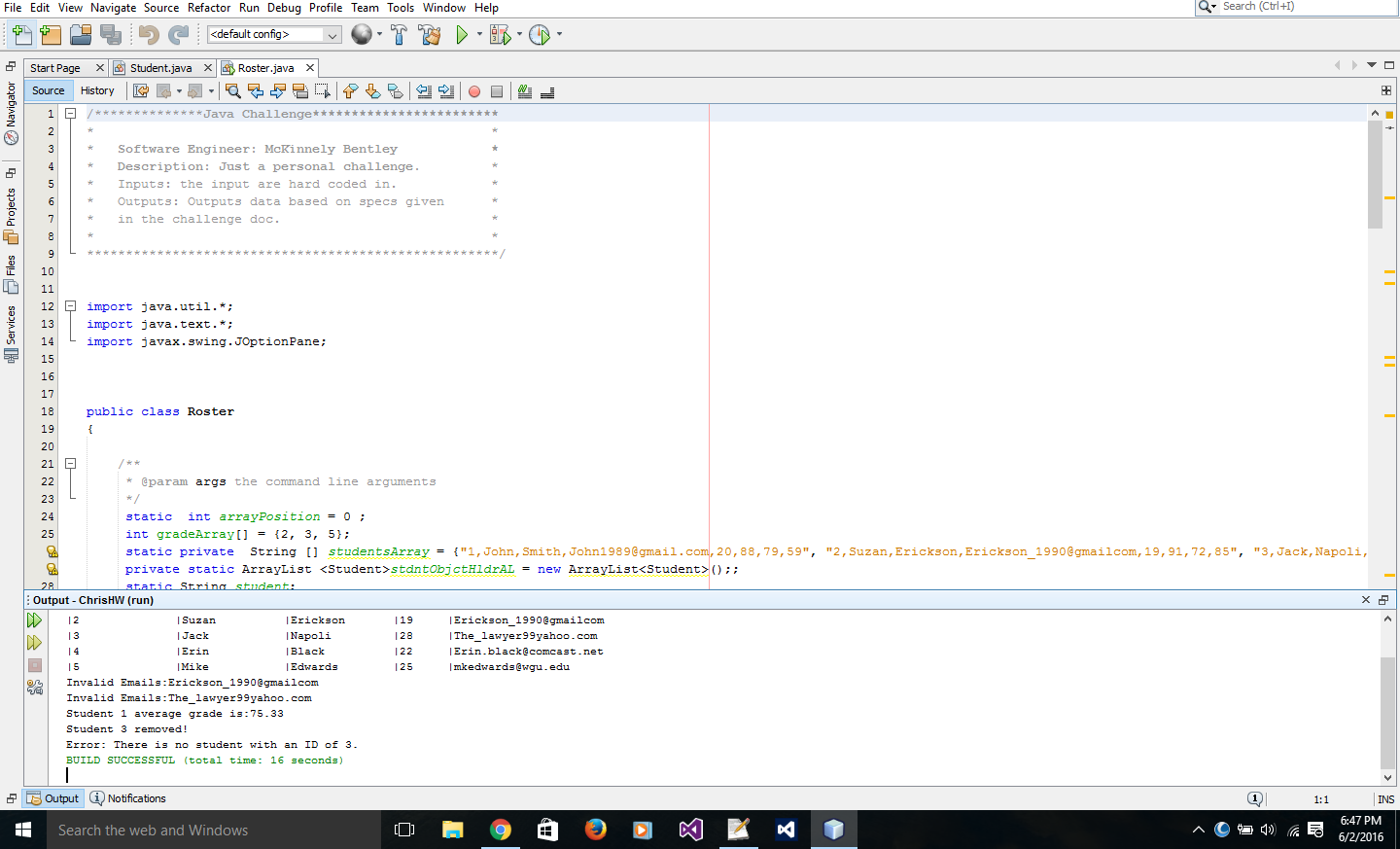Profile the project using the clock icon
The width and height of the screenshot is (1400, 849).
coord(540,35)
